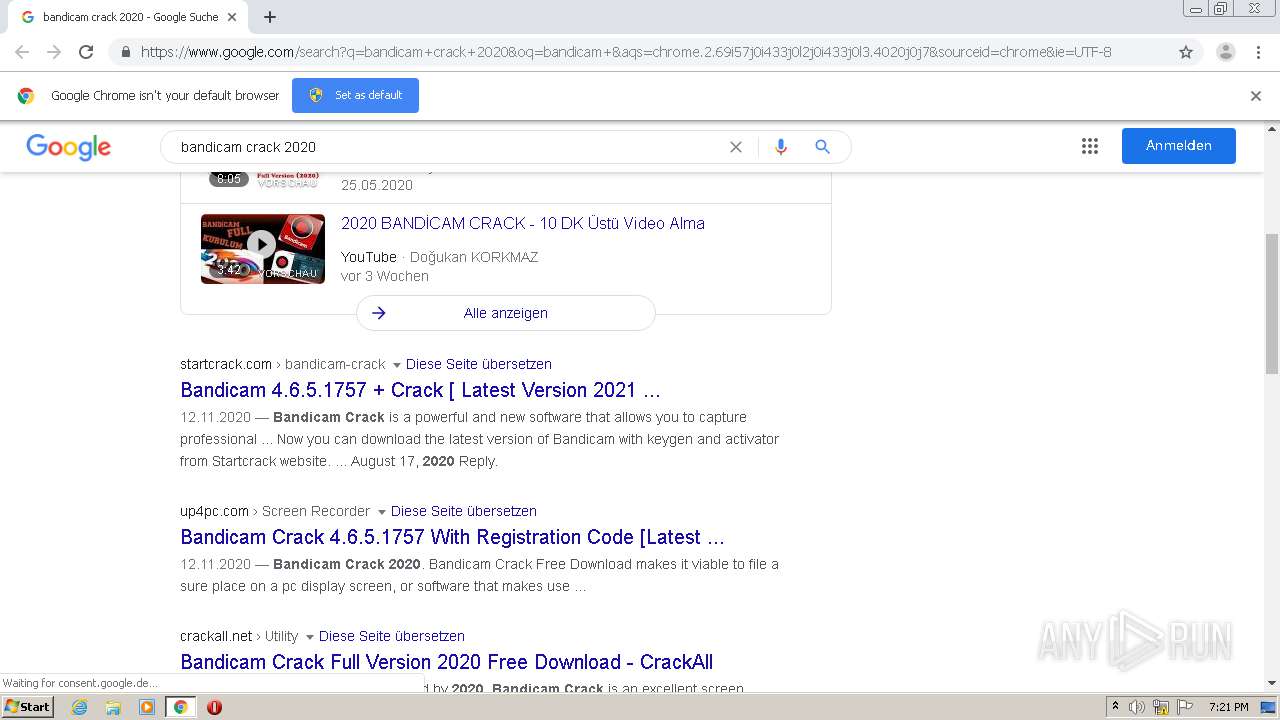Dismiss the default browser infobar
This screenshot has height=720, width=1280.
[1256, 96]
